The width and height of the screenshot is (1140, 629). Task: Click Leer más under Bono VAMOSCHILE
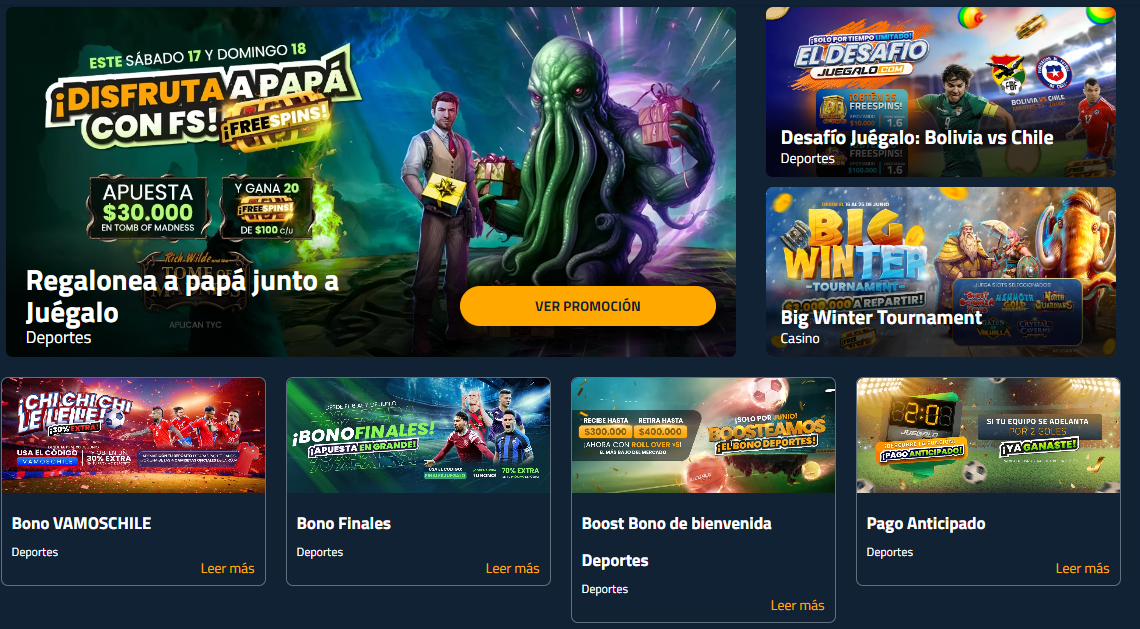pyautogui.click(x=228, y=569)
